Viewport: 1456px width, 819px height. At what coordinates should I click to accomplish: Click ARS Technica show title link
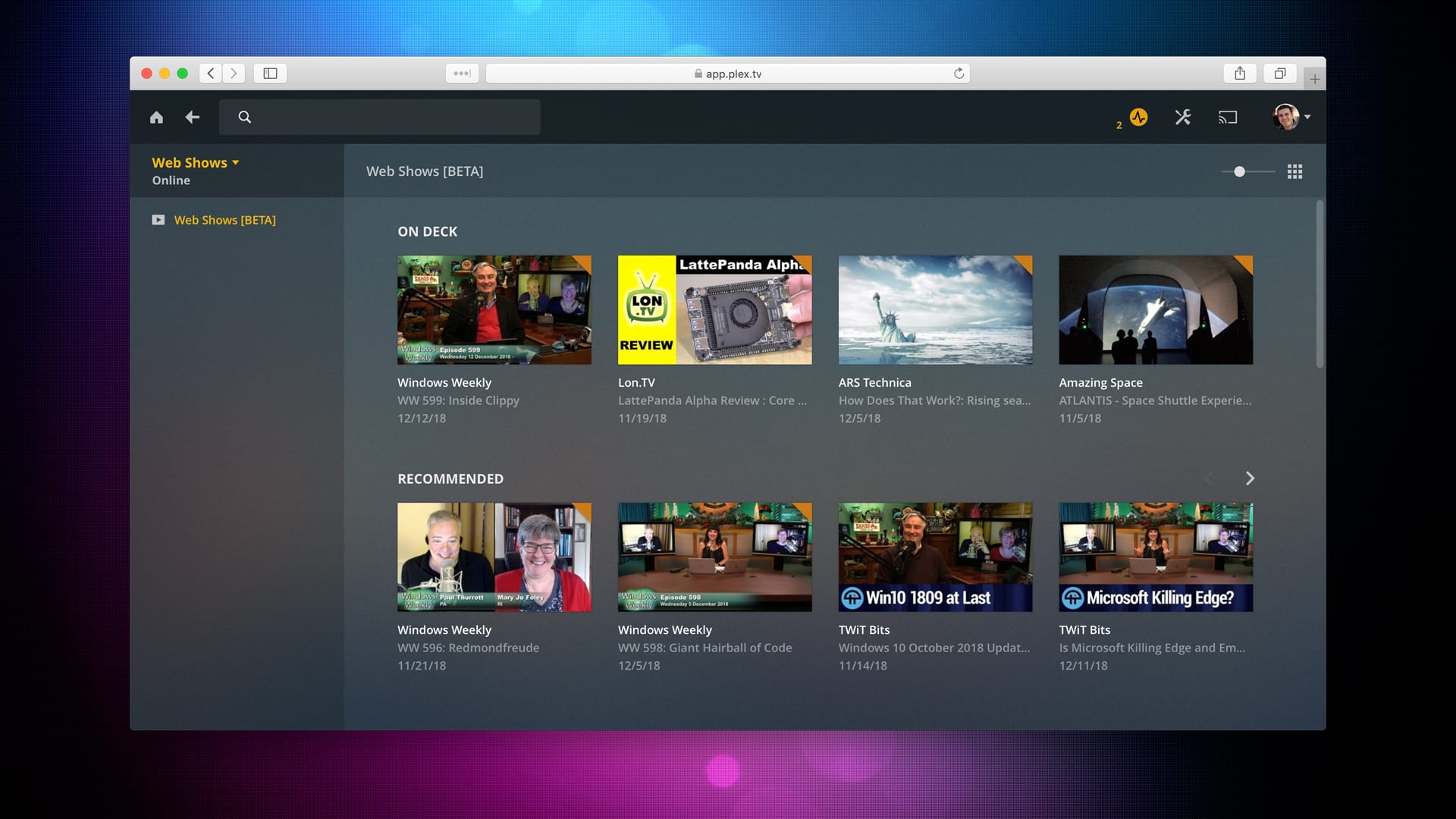(874, 382)
